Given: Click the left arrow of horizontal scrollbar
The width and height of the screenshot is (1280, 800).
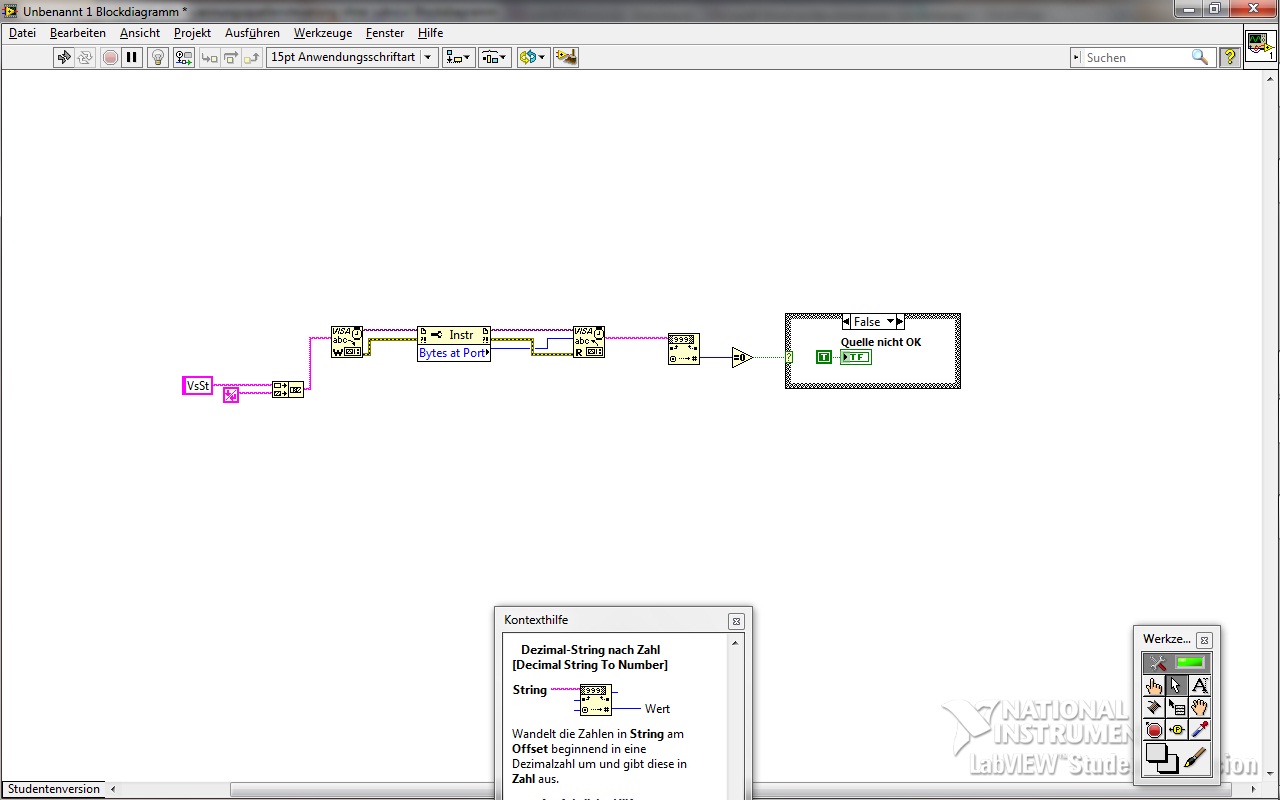Looking at the screenshot, I should pos(111,789).
